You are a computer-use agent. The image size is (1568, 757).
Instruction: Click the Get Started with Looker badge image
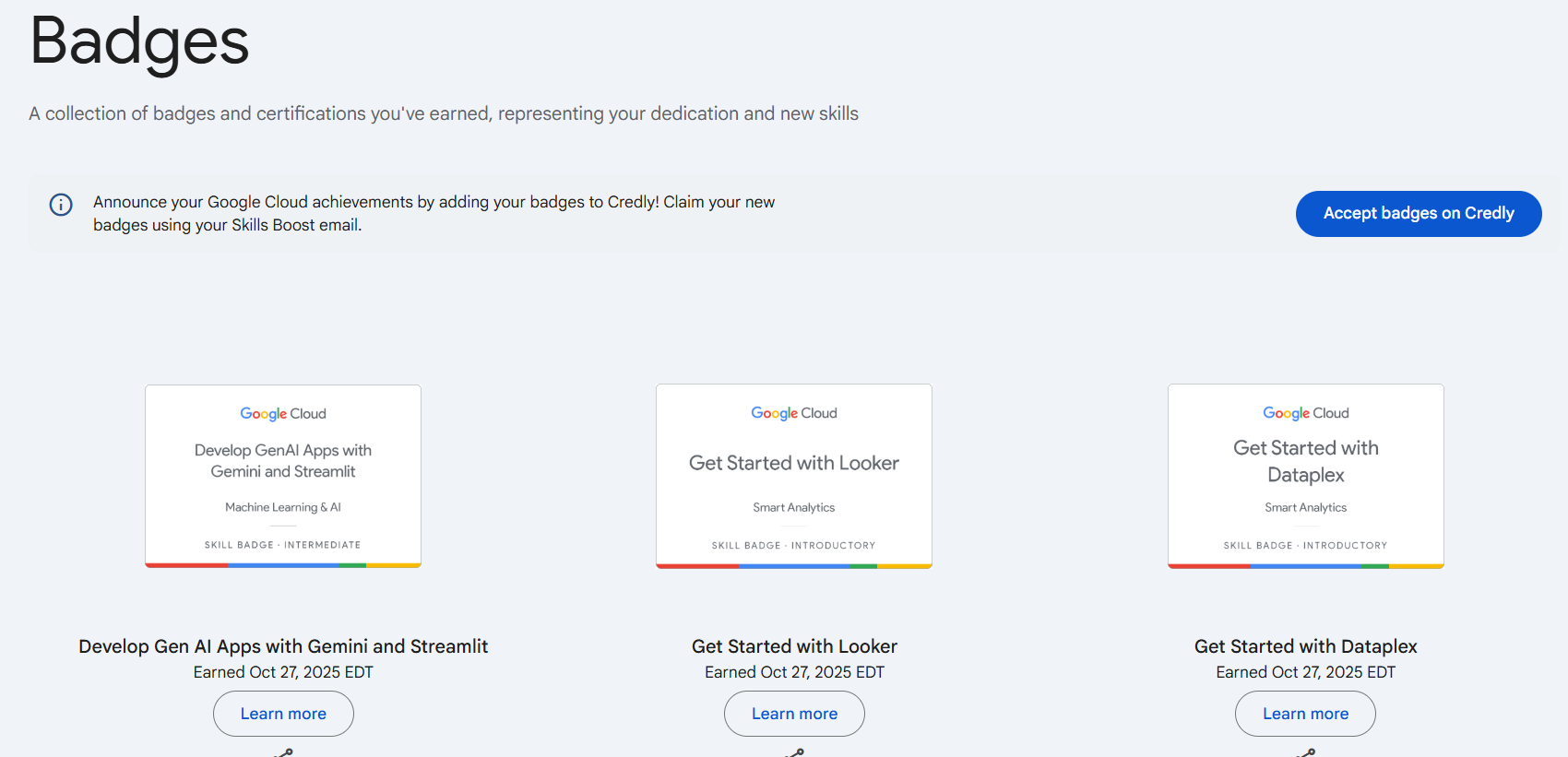(x=793, y=476)
